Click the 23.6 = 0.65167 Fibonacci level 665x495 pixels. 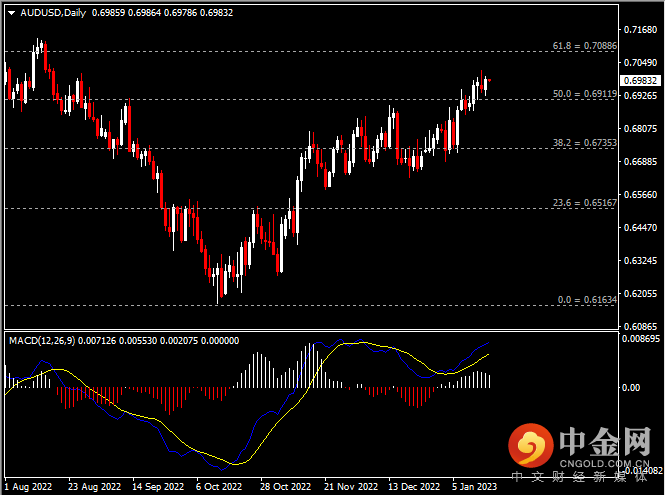point(583,203)
